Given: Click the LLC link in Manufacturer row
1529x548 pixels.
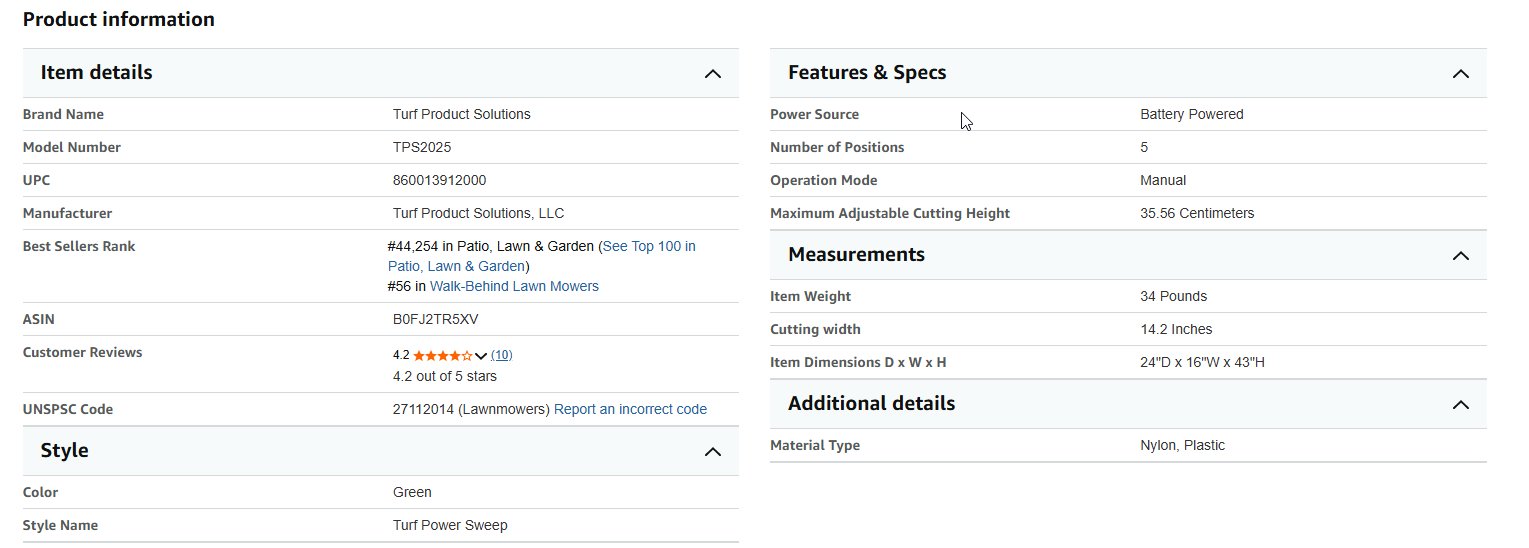Looking at the screenshot, I should tap(551, 213).
